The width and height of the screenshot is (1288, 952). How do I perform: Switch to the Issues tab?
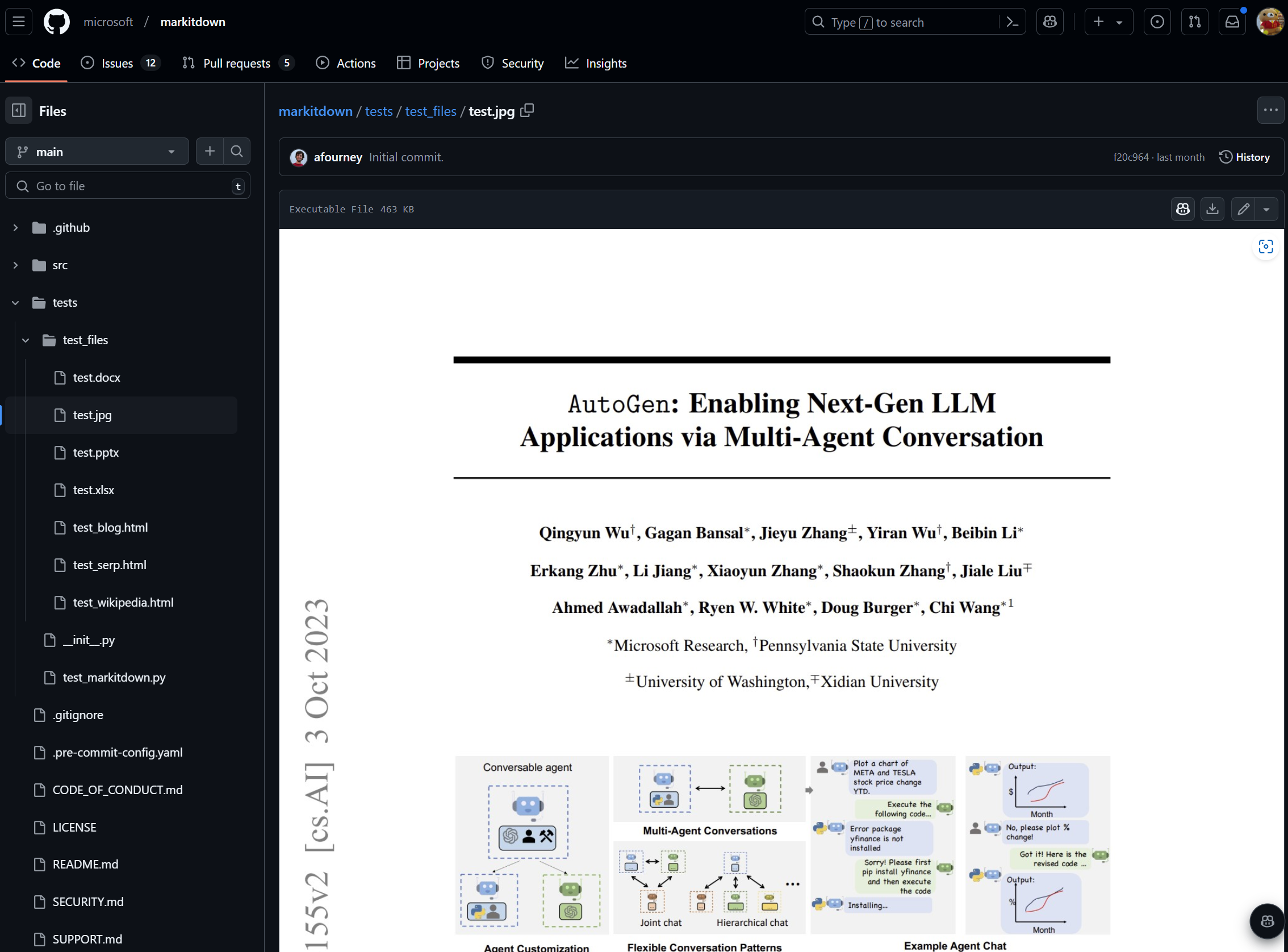coord(116,64)
